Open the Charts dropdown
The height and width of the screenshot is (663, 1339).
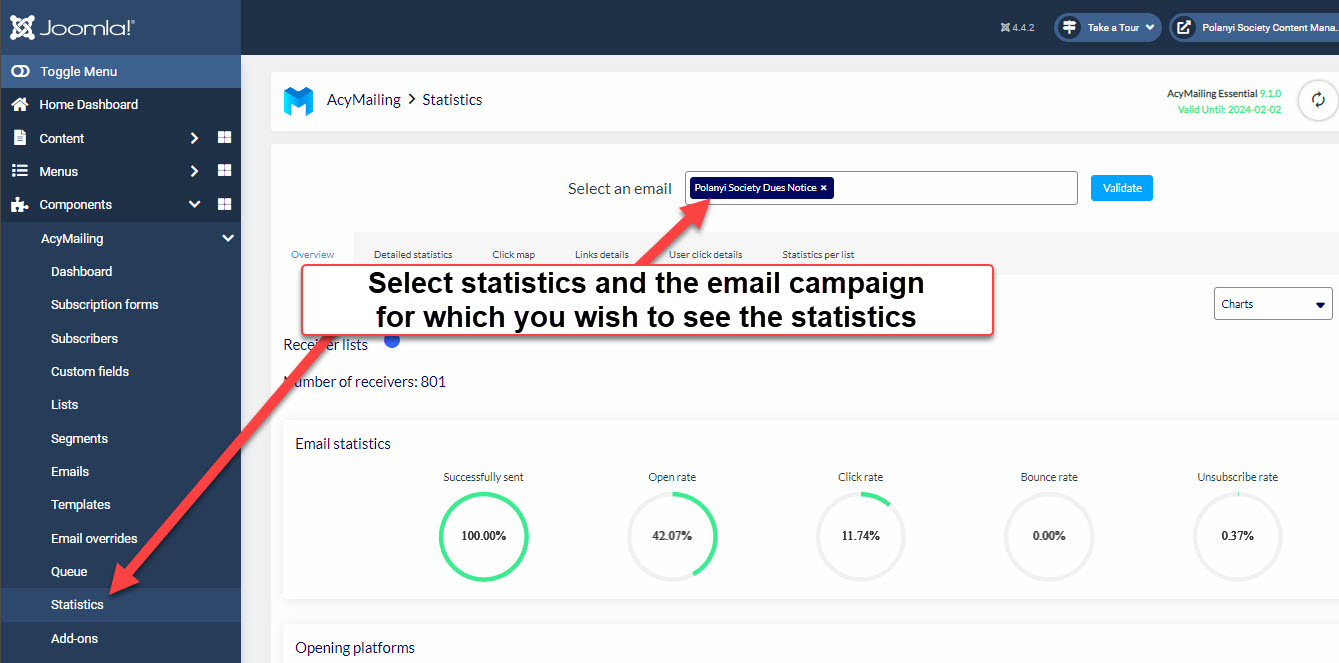click(1273, 304)
